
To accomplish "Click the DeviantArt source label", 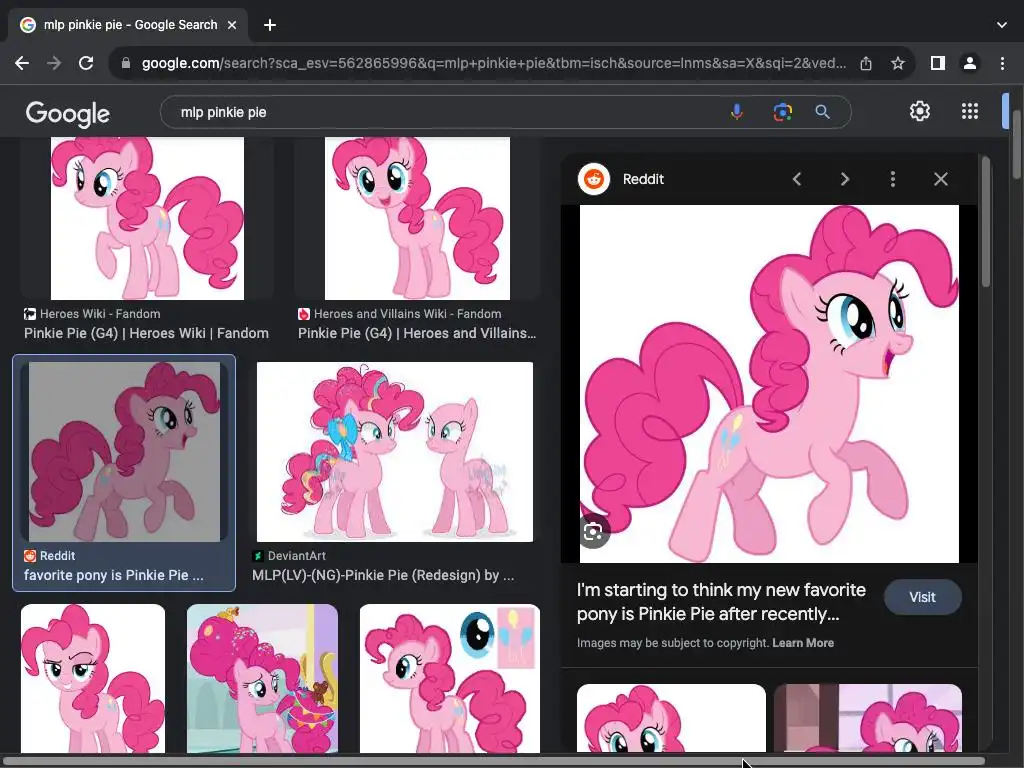I will coord(296,556).
